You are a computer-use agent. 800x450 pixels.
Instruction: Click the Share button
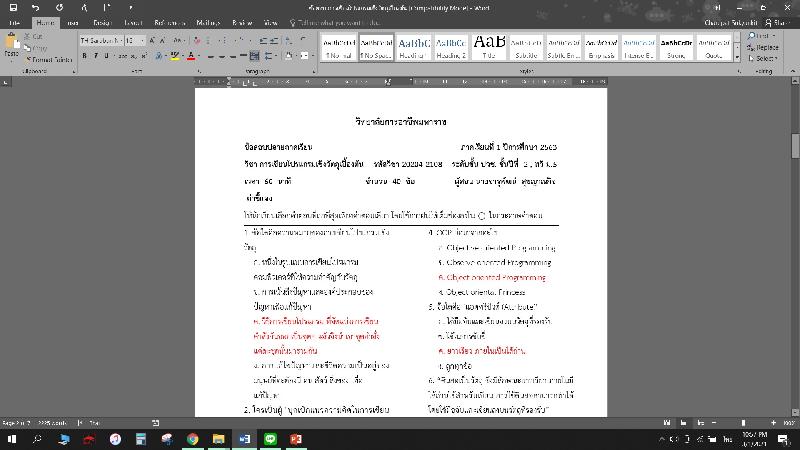tap(774, 21)
